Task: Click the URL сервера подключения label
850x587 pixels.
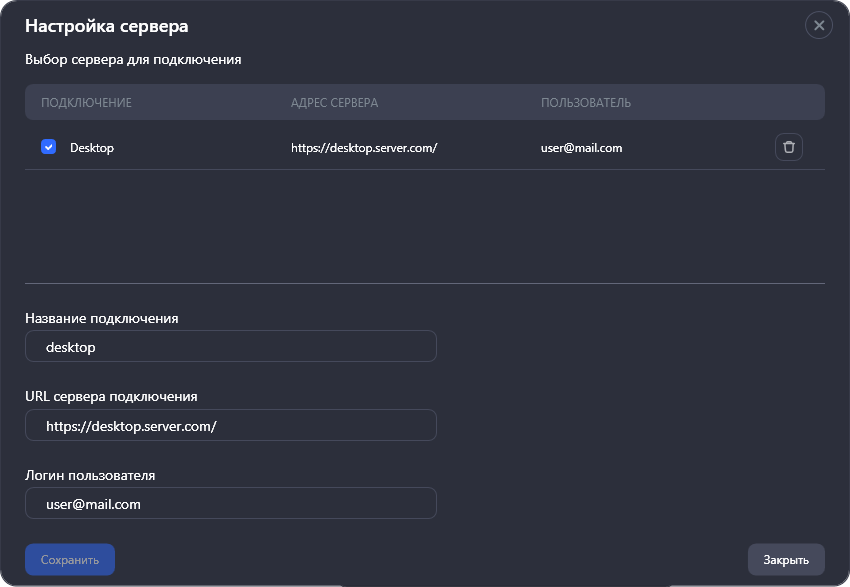Action: click(111, 396)
